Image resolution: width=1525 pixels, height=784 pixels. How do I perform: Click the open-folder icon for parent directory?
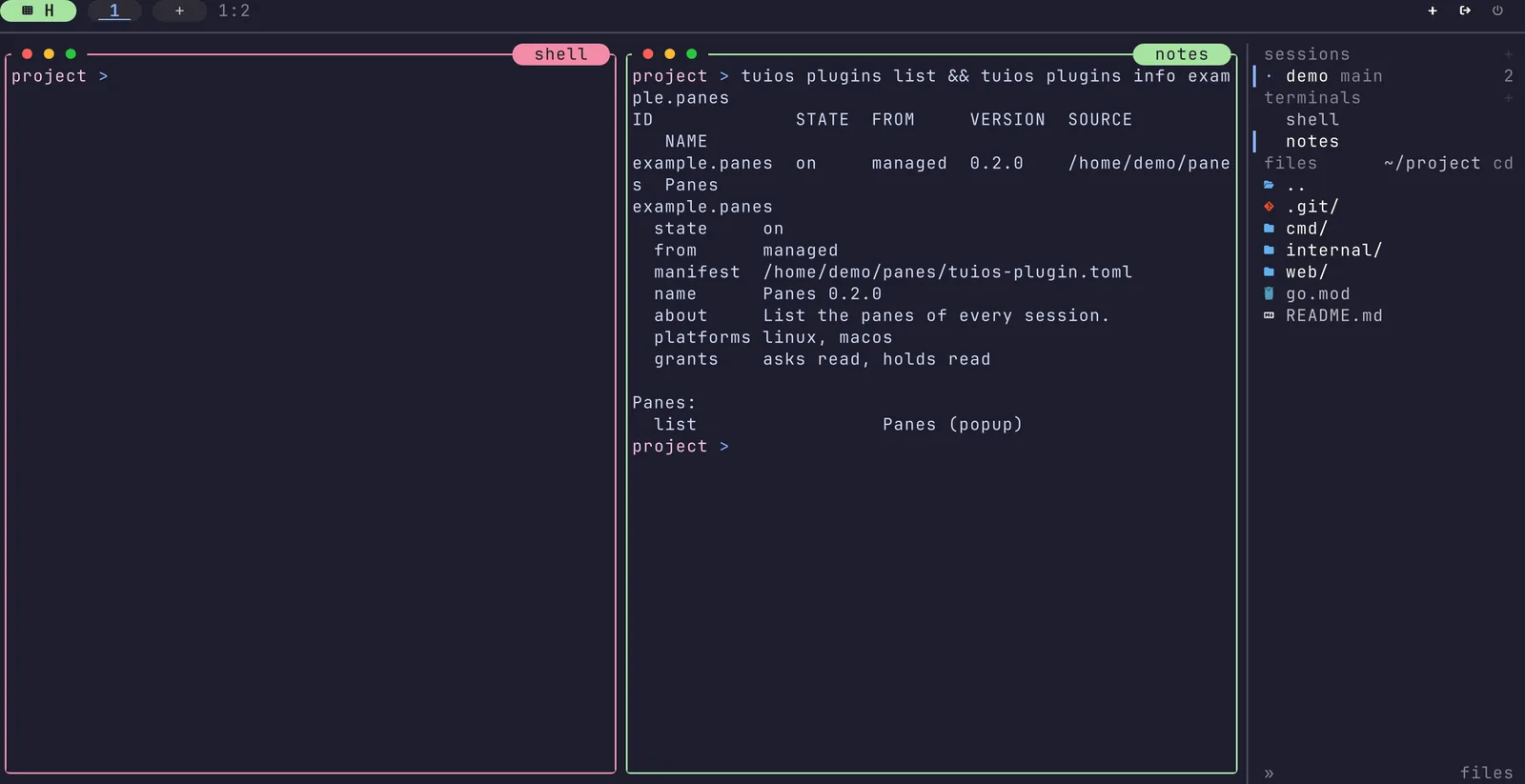(x=1269, y=185)
